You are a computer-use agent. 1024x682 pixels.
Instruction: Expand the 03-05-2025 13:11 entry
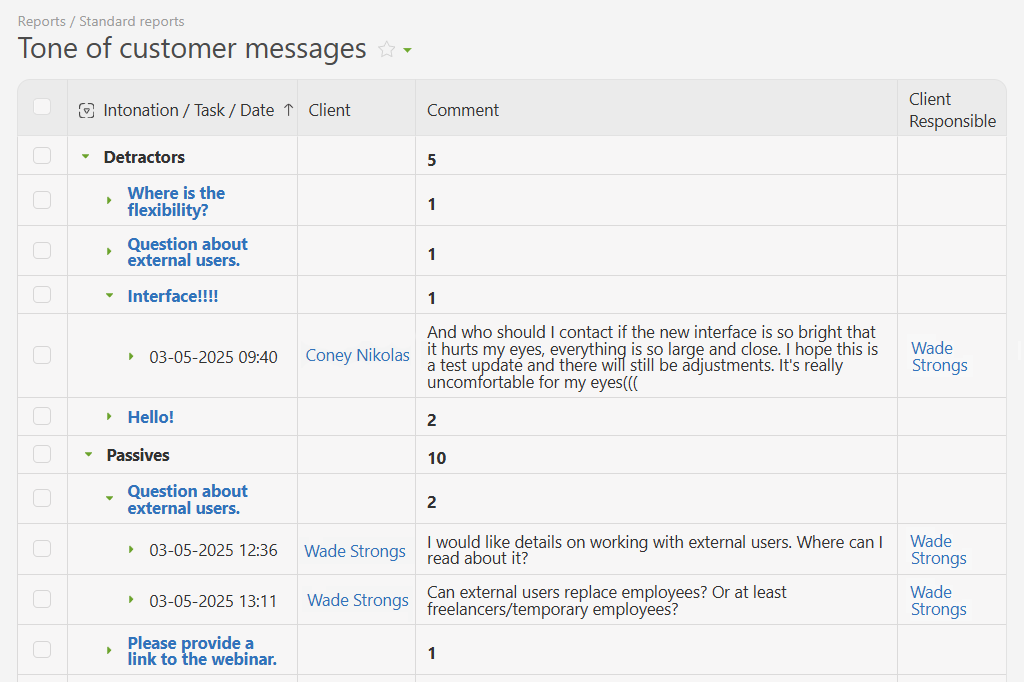click(x=131, y=600)
